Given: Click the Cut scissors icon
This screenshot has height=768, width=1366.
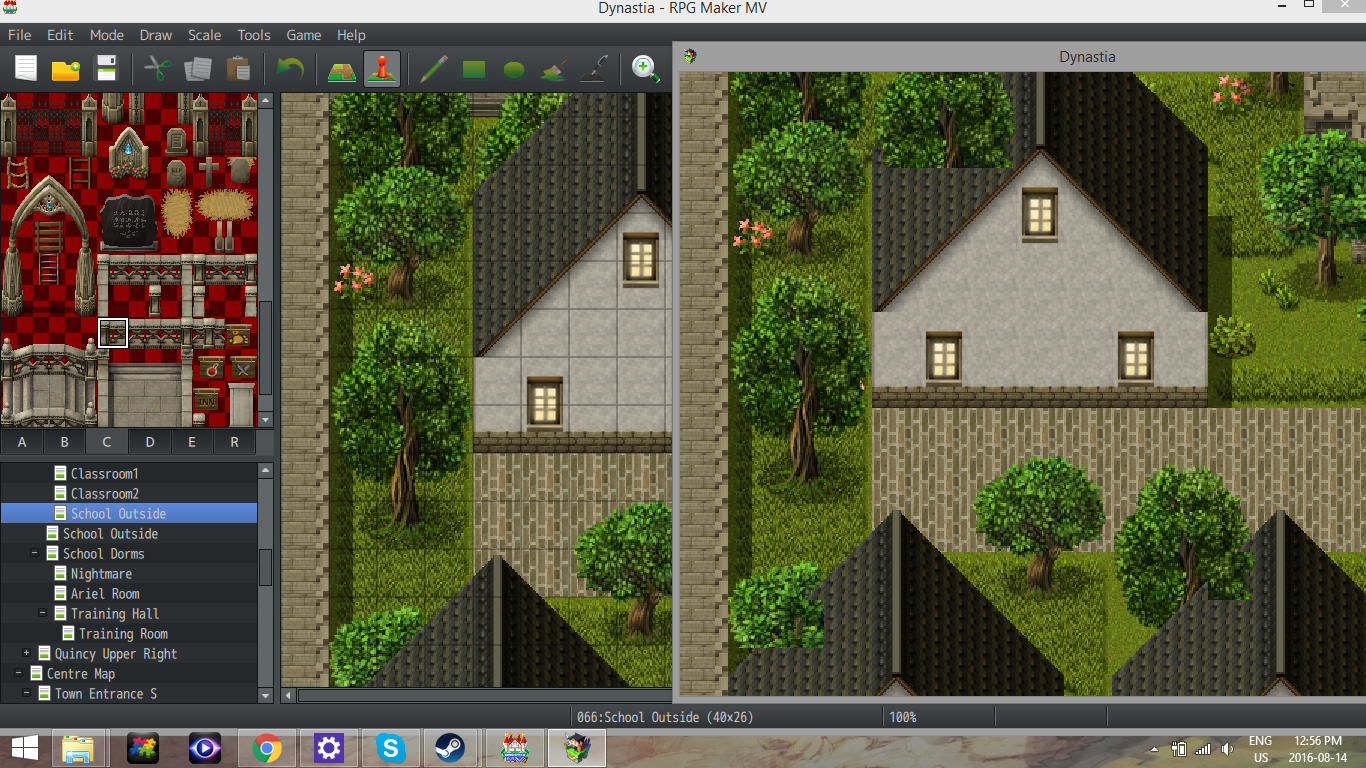Looking at the screenshot, I should click(x=158, y=69).
